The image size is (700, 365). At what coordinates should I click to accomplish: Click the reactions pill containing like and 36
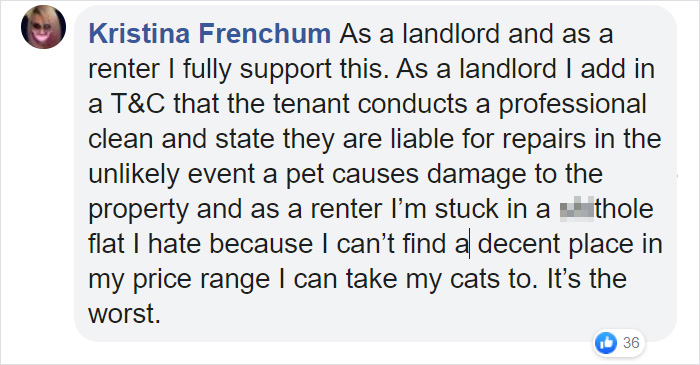tap(619, 343)
